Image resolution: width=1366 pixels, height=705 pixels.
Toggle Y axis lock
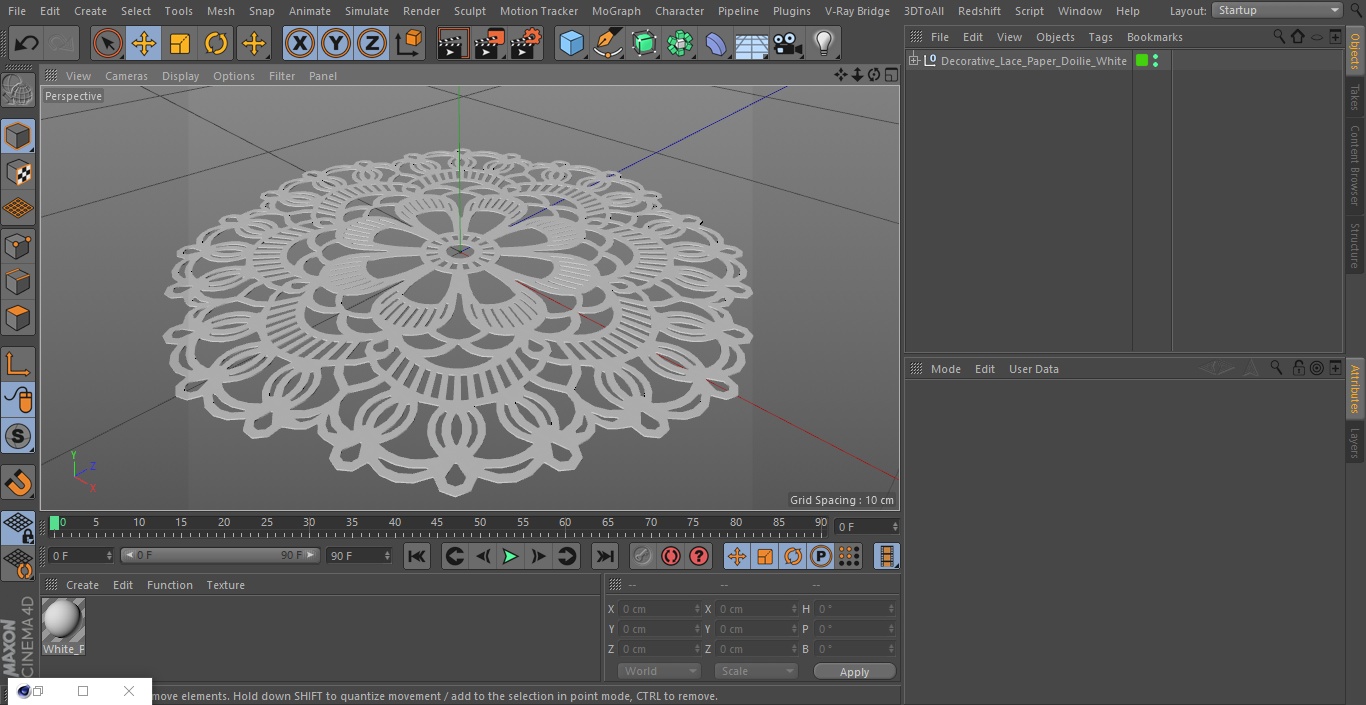pos(336,43)
